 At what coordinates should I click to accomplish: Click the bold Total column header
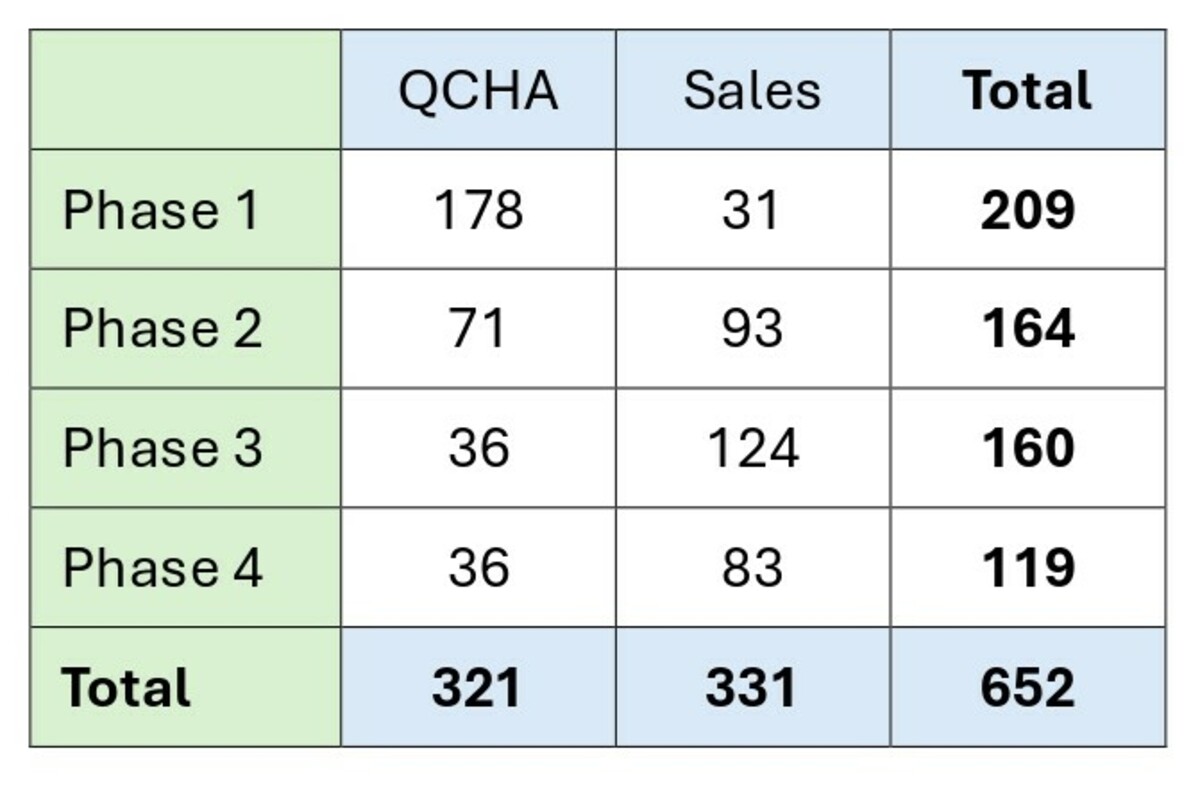point(1028,90)
